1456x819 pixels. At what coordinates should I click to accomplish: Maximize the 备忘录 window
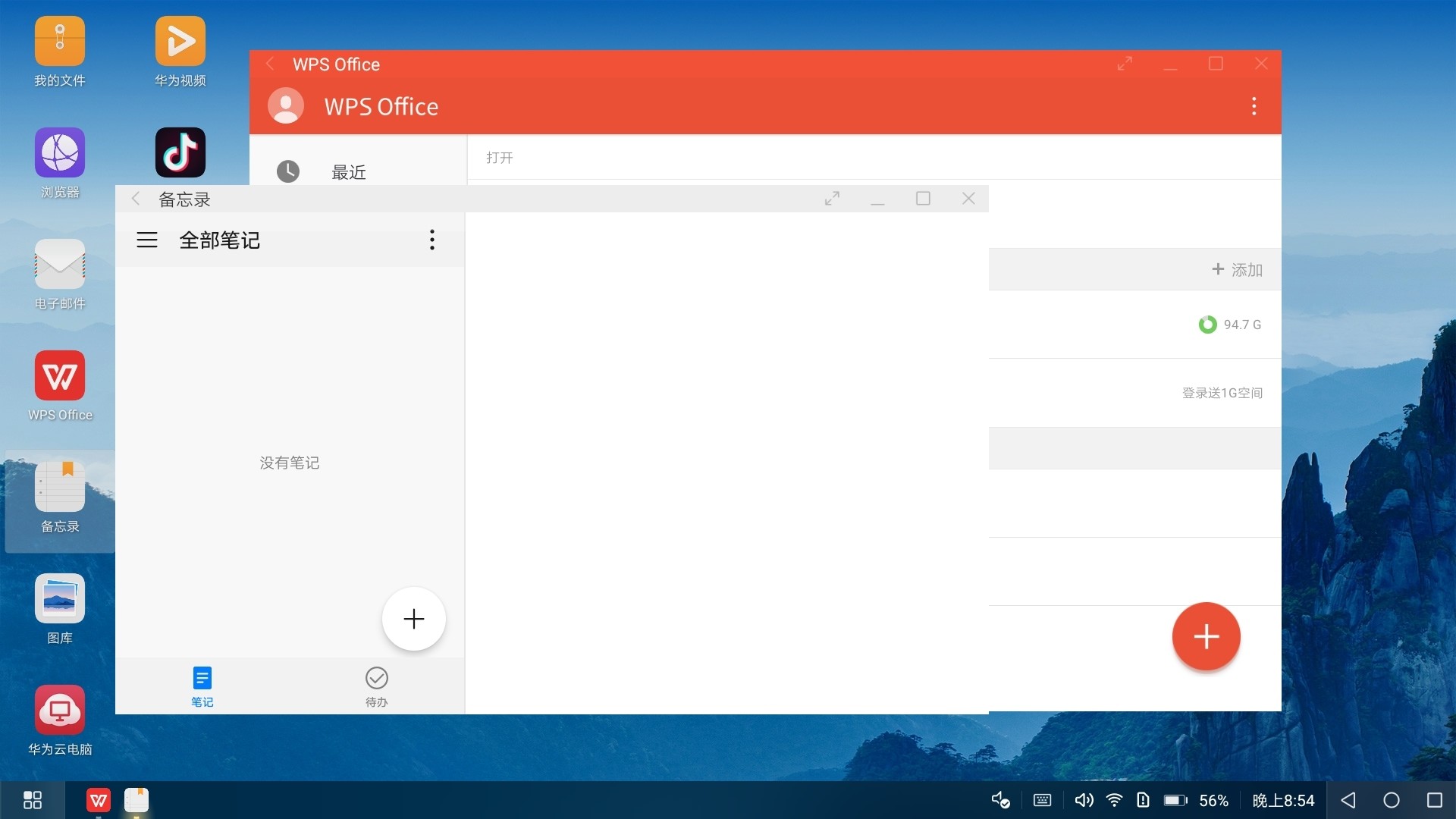(923, 199)
